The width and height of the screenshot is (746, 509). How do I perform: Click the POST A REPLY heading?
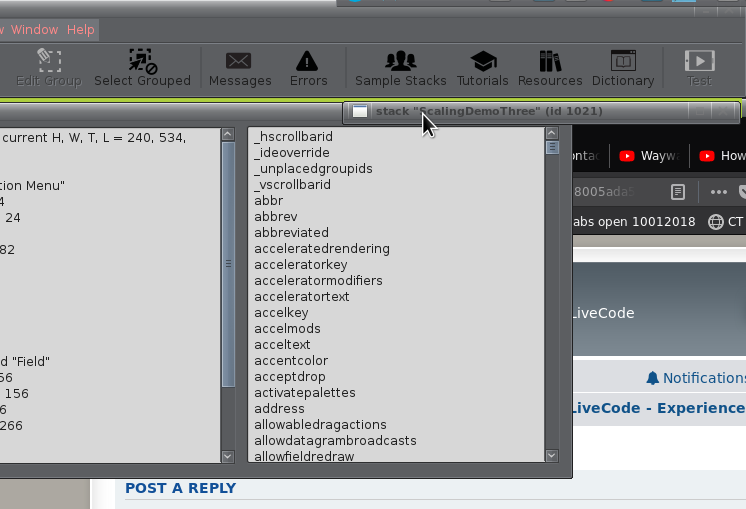pyautogui.click(x=180, y=489)
